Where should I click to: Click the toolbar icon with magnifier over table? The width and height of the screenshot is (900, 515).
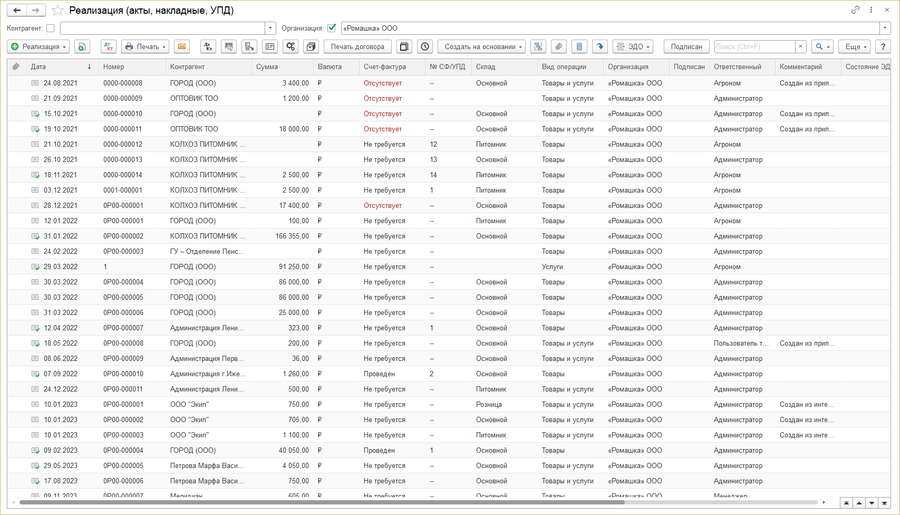point(228,47)
